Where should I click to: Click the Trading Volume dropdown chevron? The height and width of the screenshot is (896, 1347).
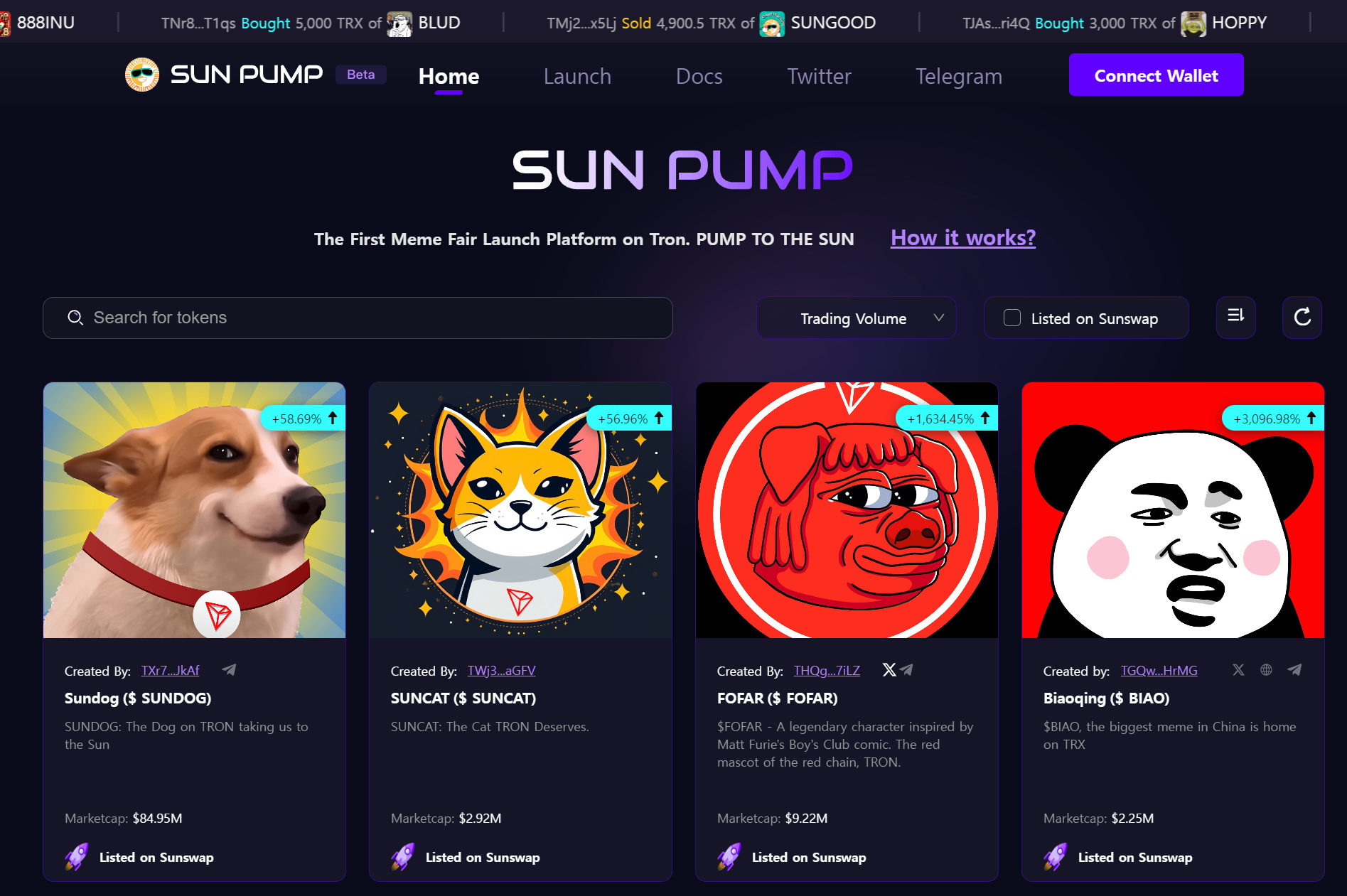pyautogui.click(x=938, y=318)
